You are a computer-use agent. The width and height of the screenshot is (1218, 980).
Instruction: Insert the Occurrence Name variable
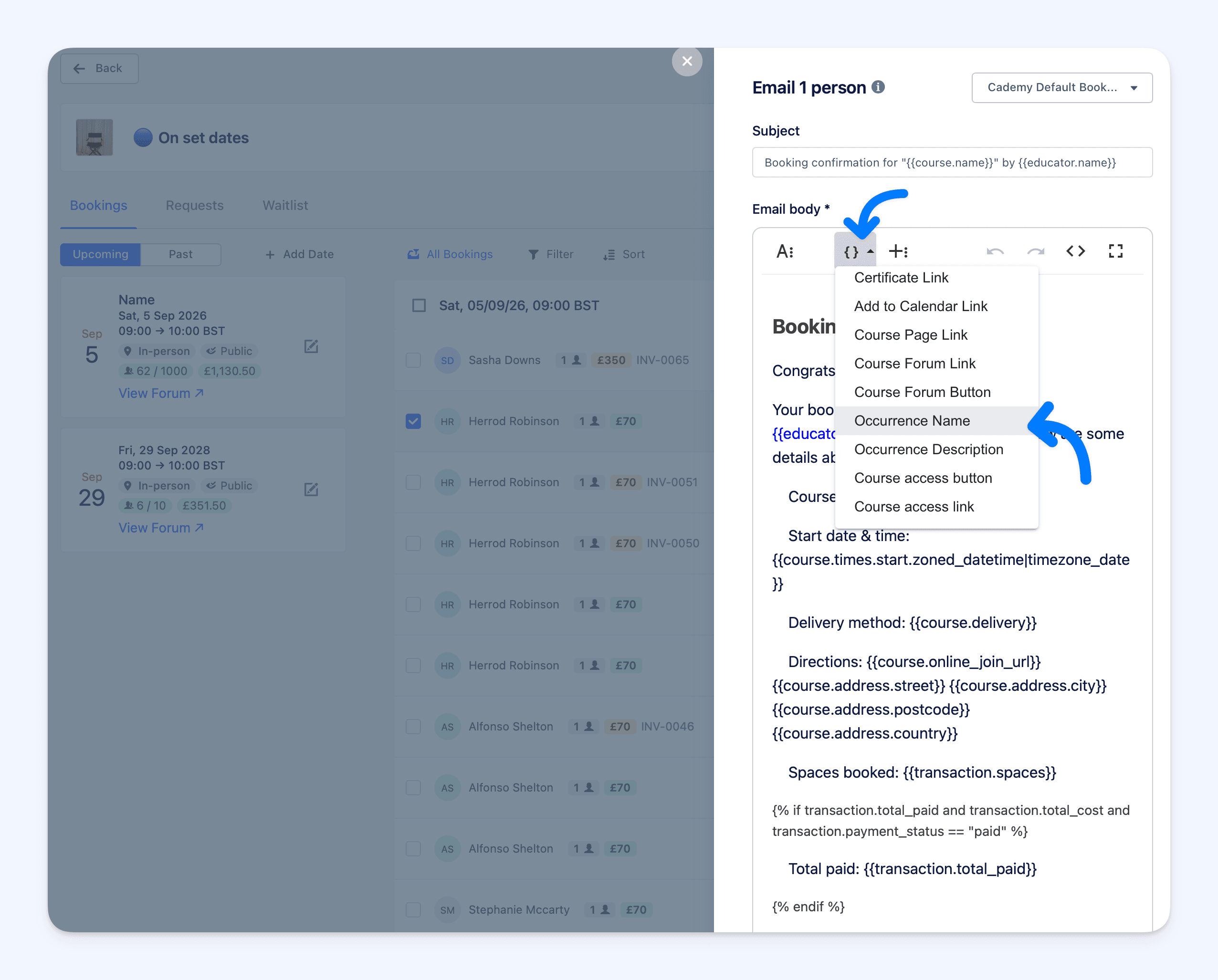pos(912,421)
